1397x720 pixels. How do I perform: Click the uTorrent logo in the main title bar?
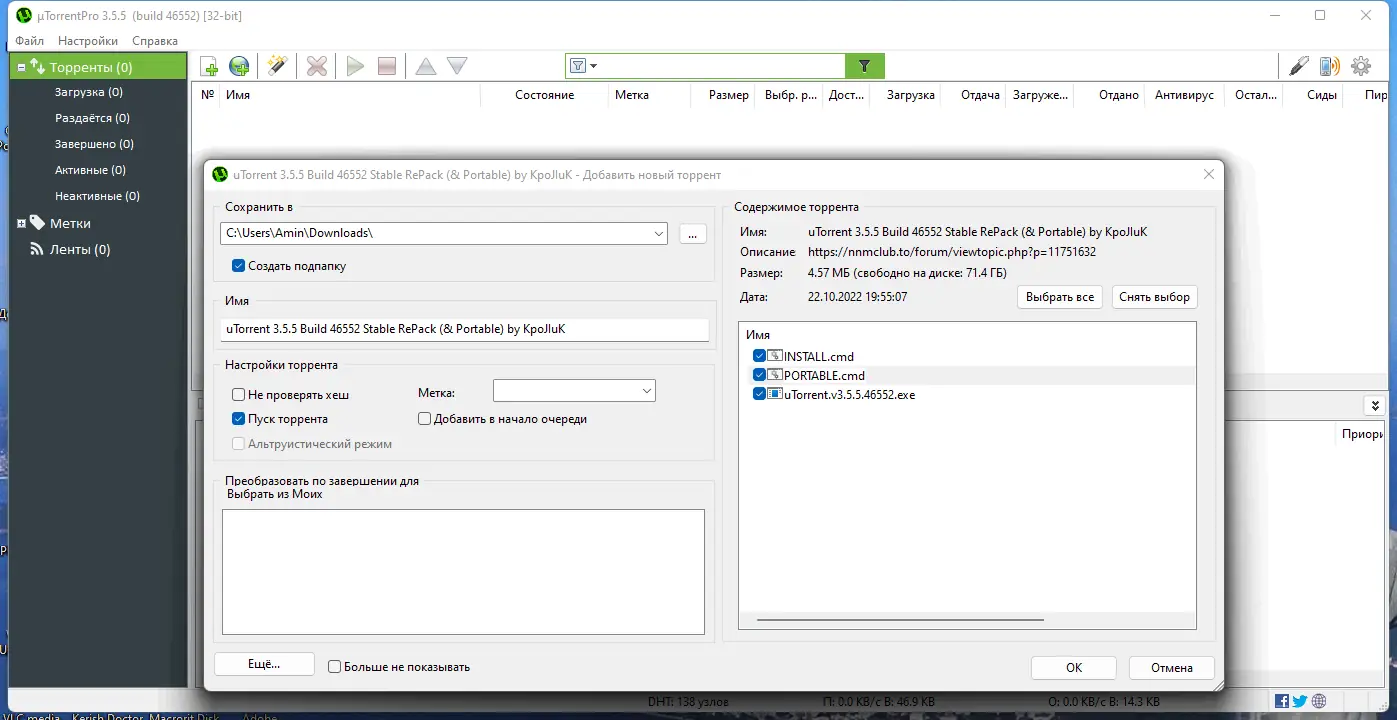(x=24, y=15)
